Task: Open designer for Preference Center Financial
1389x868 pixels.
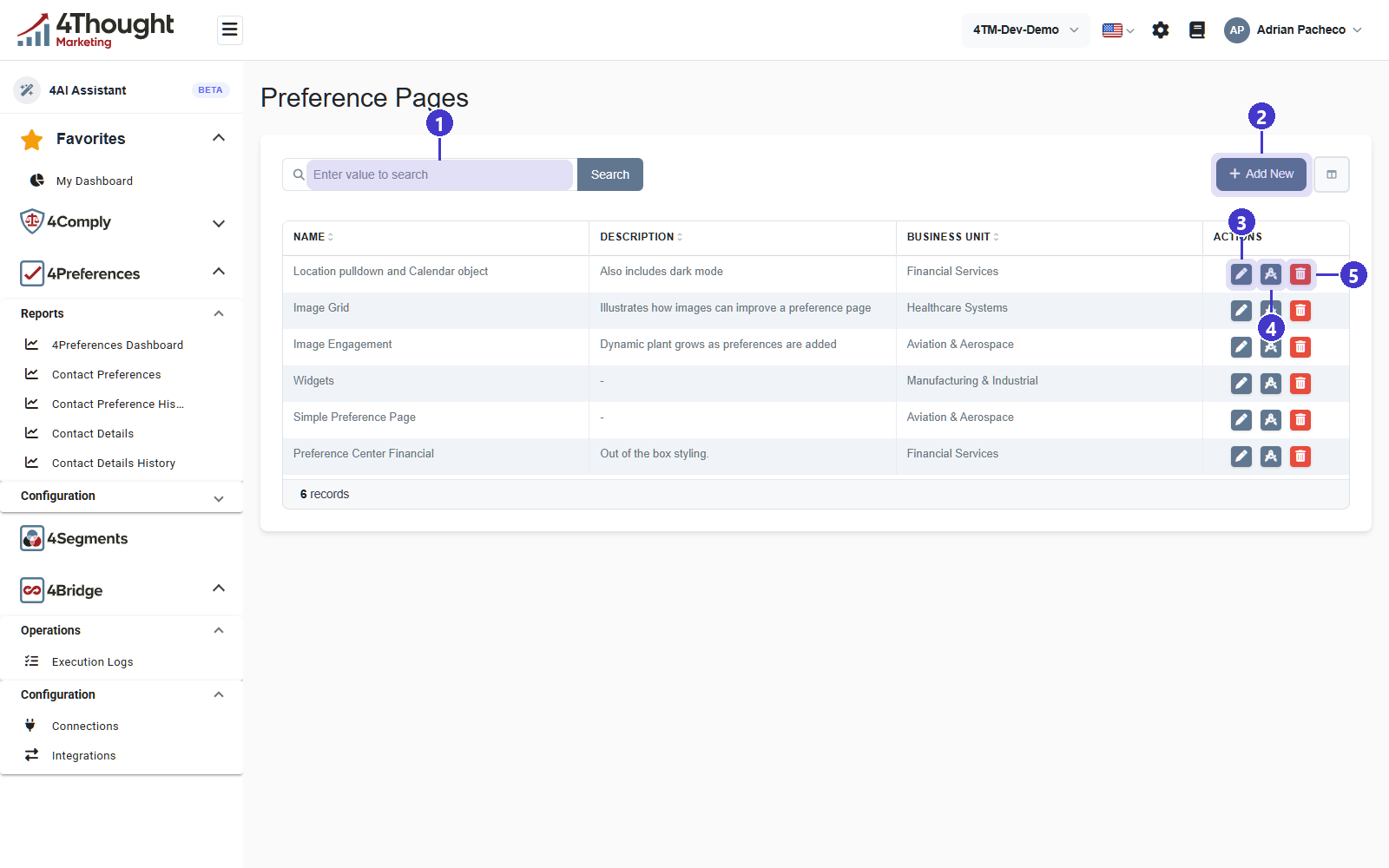Action: tap(1271, 457)
